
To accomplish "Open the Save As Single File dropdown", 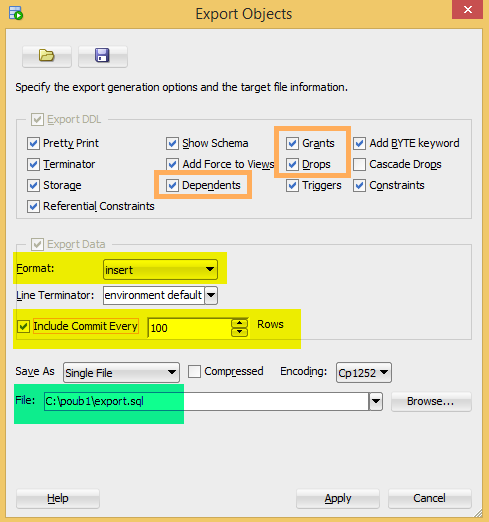I will tap(121, 372).
